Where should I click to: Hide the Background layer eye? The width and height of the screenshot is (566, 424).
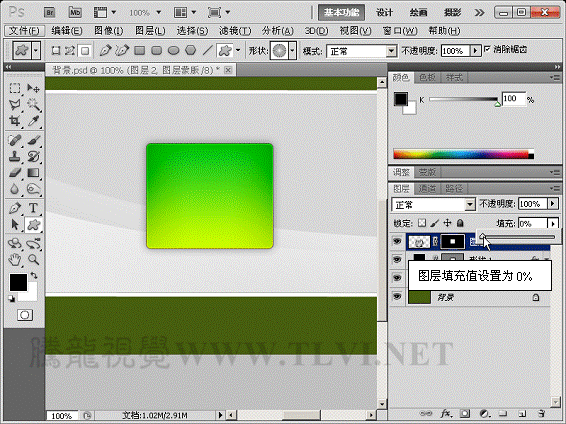pyautogui.click(x=397, y=297)
